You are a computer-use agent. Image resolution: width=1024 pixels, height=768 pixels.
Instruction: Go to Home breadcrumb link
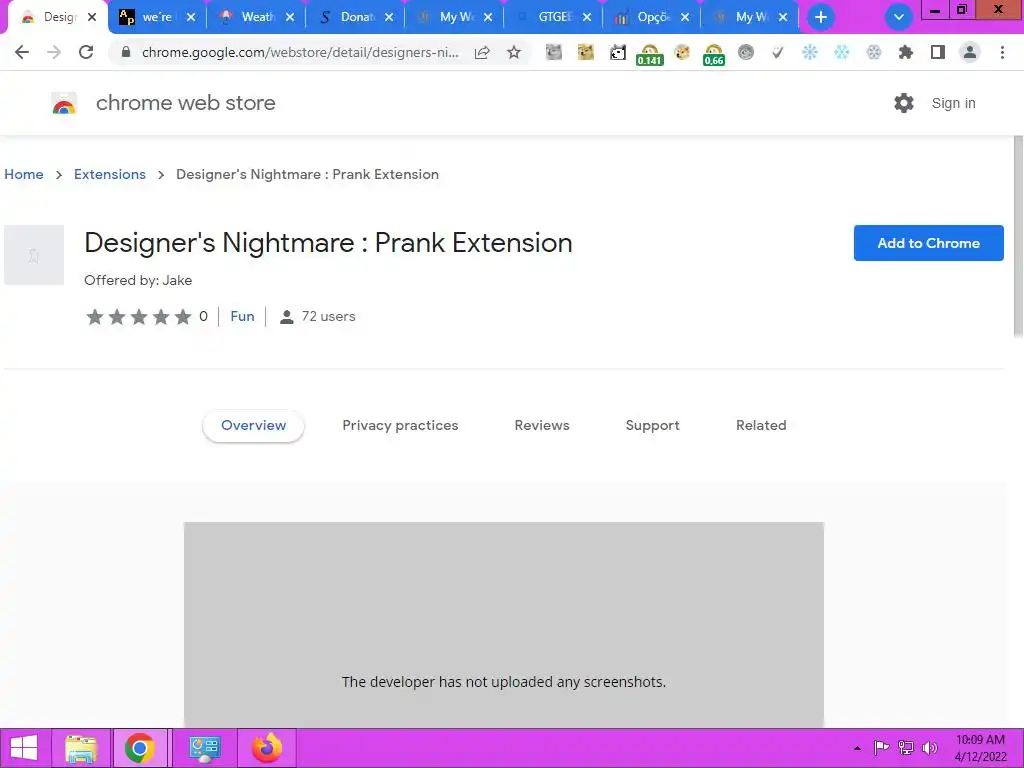coord(24,174)
